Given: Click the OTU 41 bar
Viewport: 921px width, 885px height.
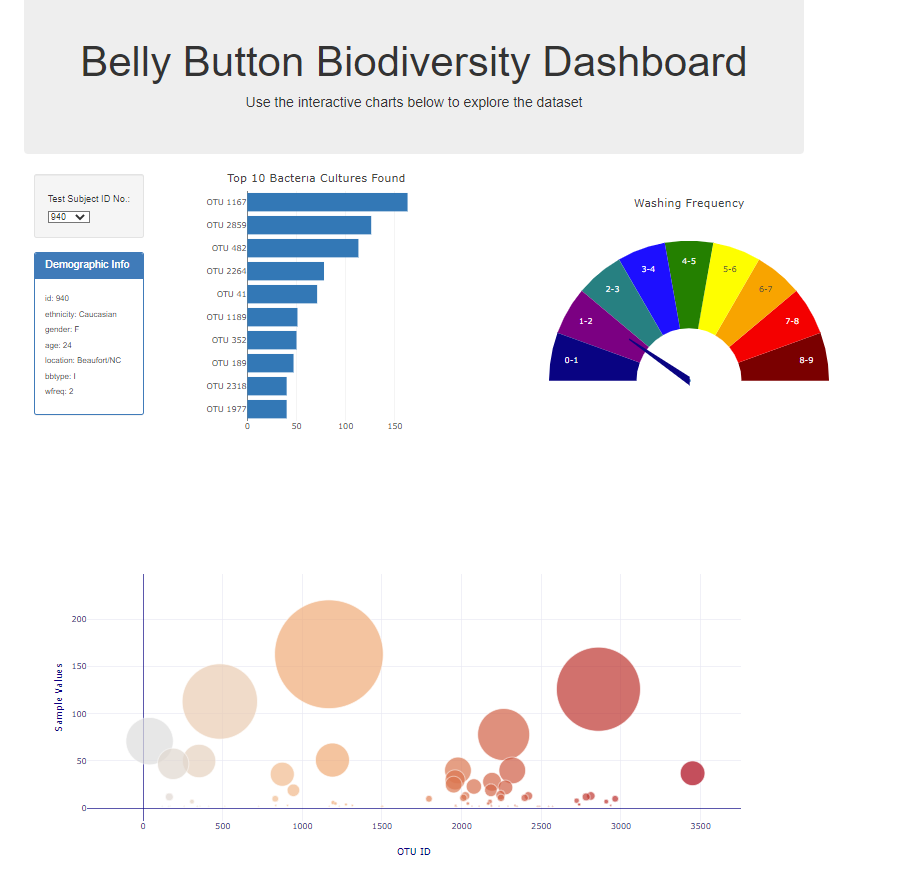Looking at the screenshot, I should [x=283, y=293].
